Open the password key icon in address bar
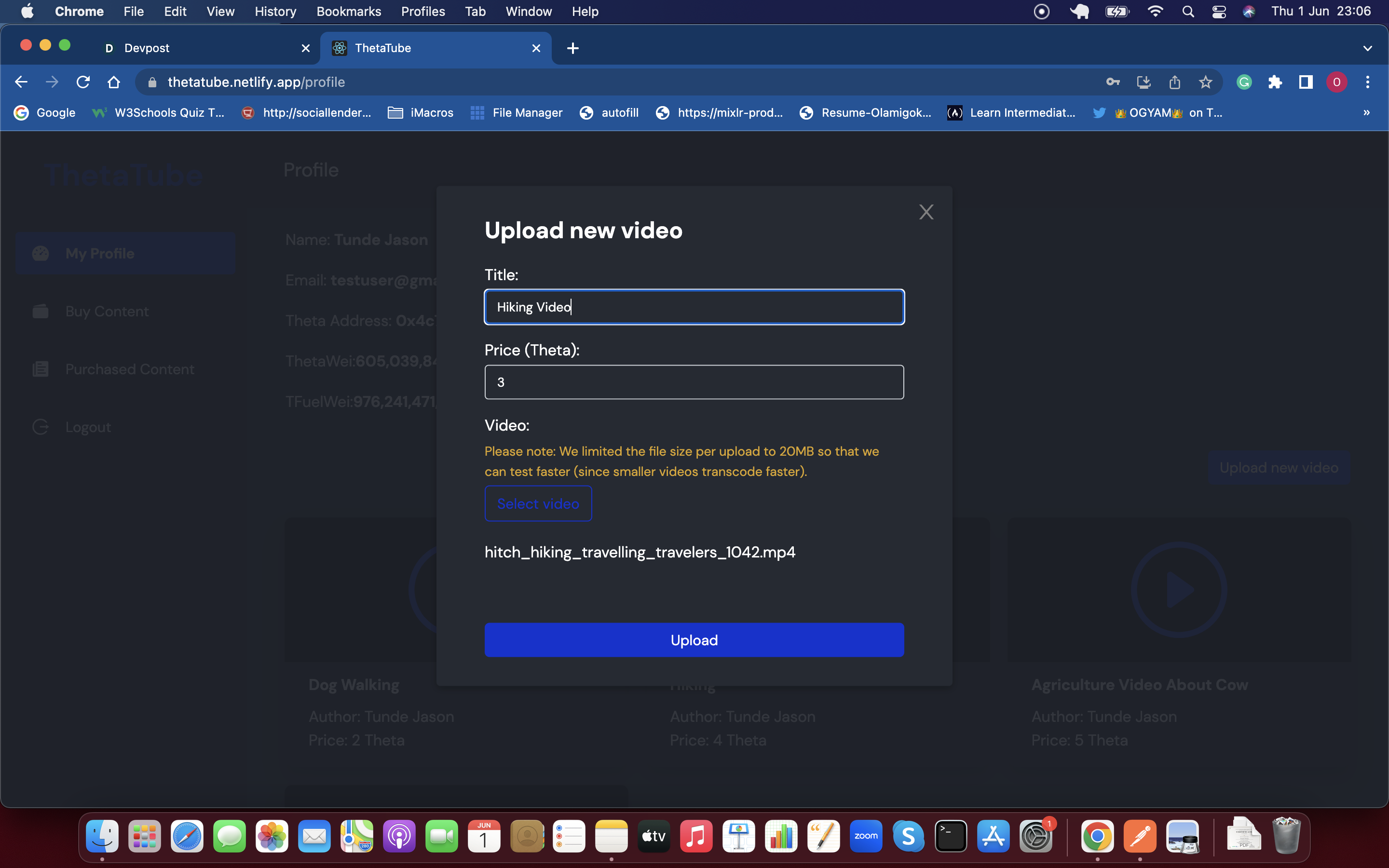 [x=1113, y=82]
